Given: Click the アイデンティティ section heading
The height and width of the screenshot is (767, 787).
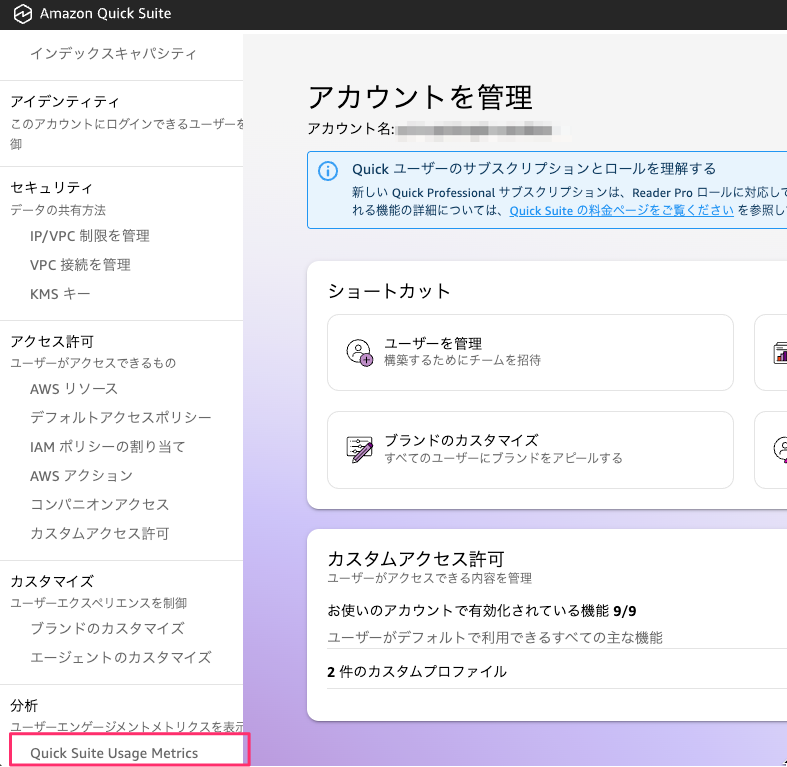Looking at the screenshot, I should 65,102.
